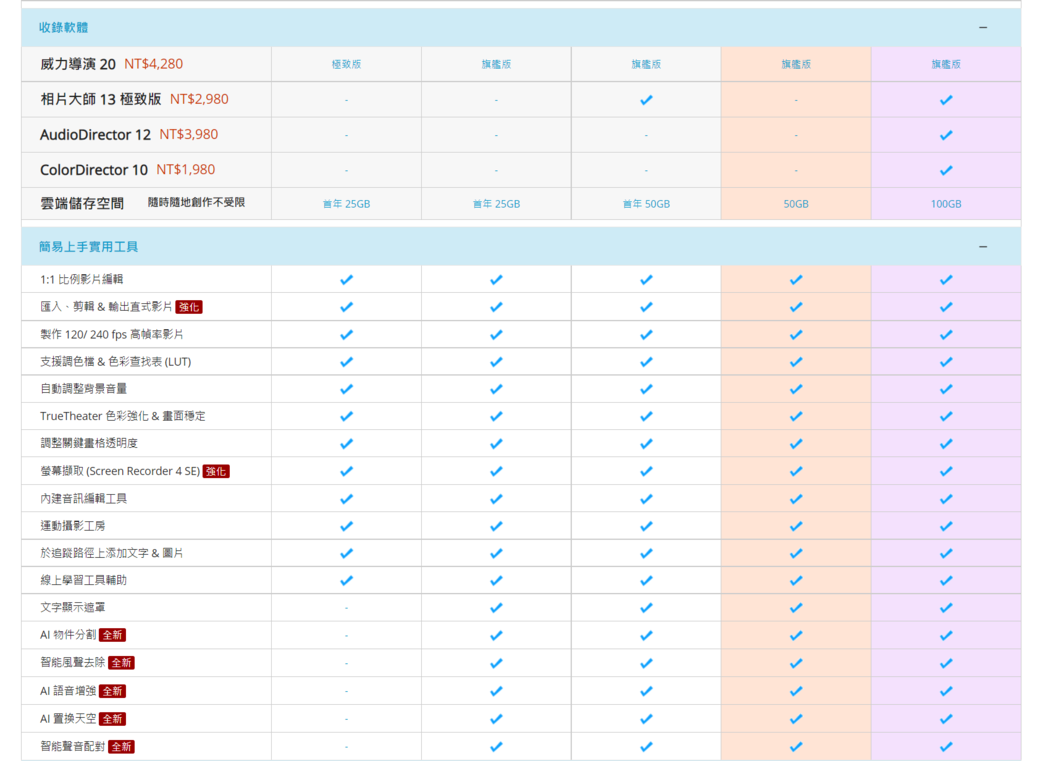The width and height of the screenshot is (1040, 761).
Task: Click purple-column checkmark in 支援調色檔 & 色彩查找表 row
Action: click(946, 362)
